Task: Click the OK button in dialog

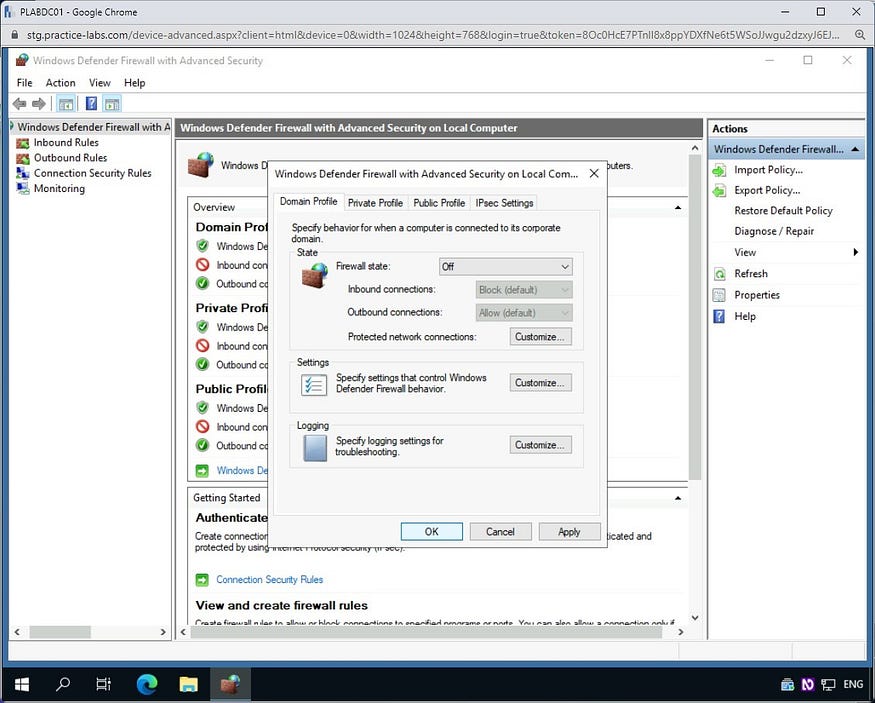Action: (431, 532)
